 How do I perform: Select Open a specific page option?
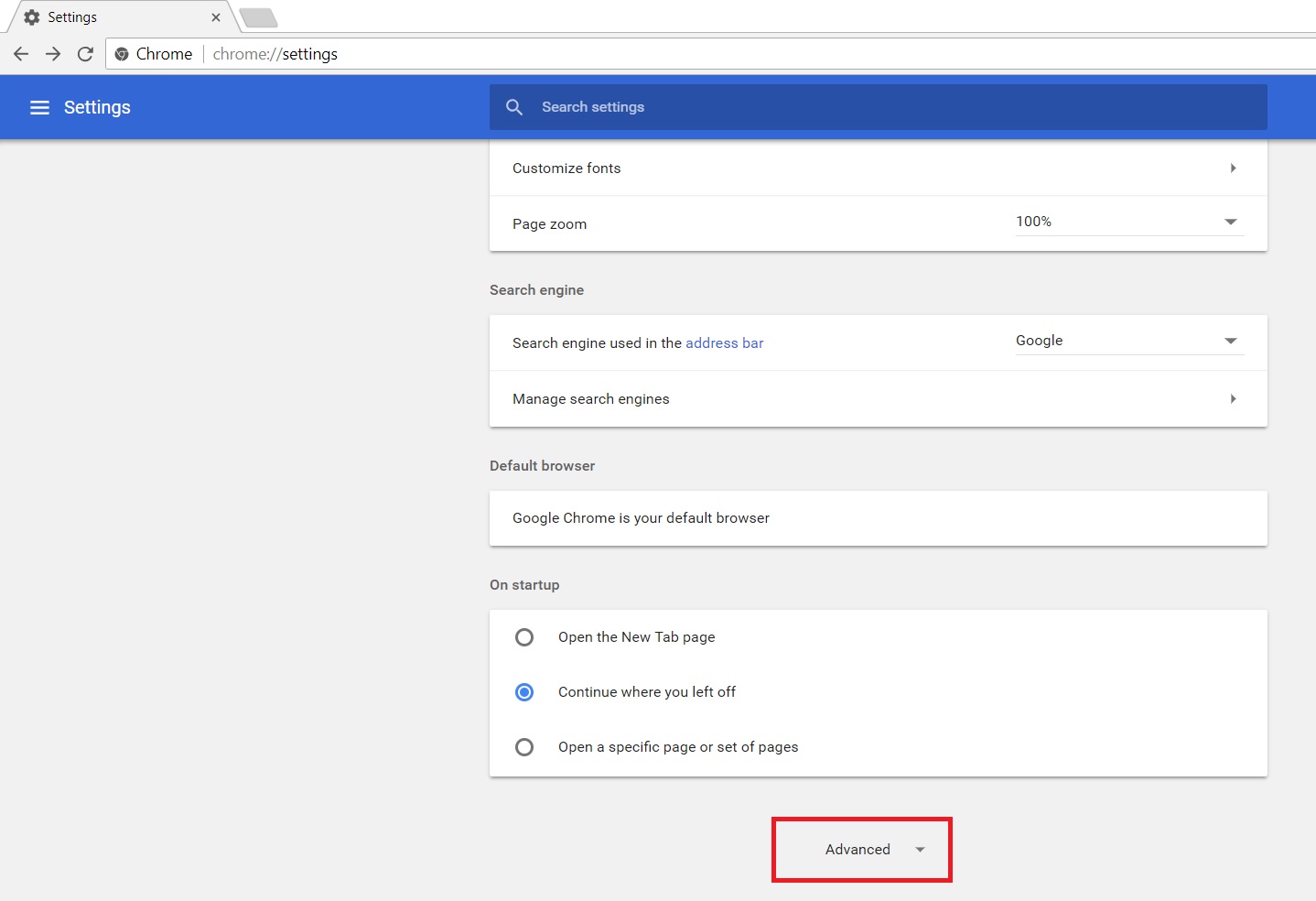point(524,747)
